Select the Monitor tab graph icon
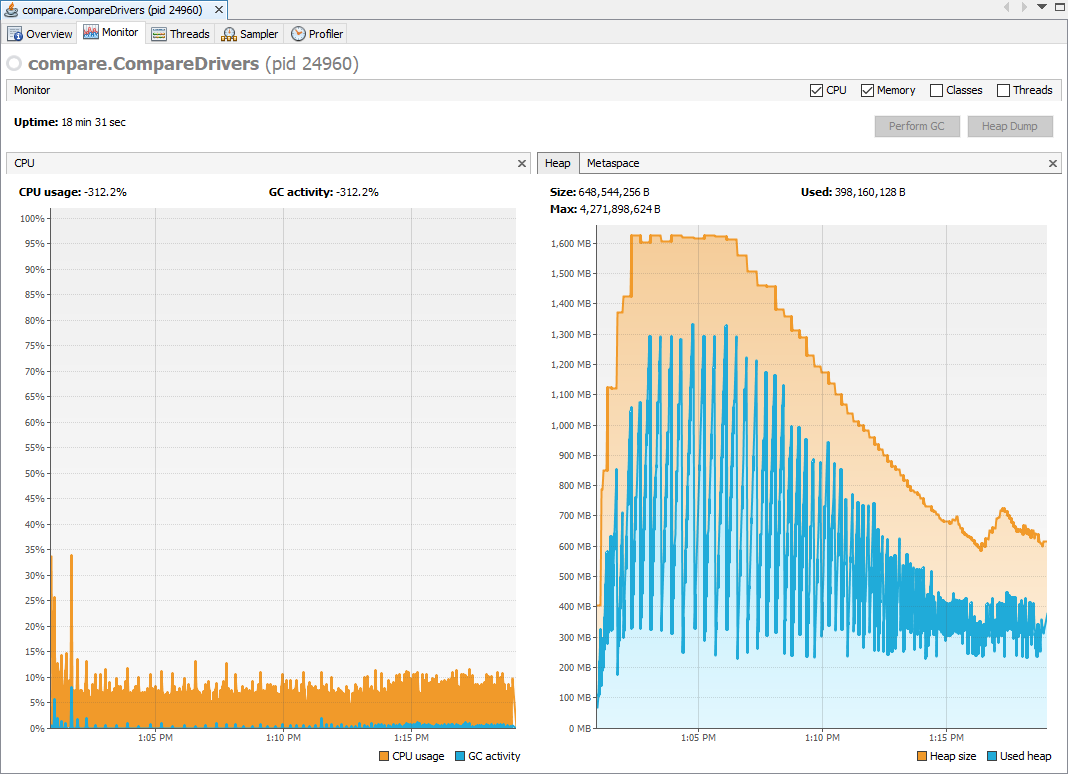This screenshot has height=774, width=1068. coord(91,32)
